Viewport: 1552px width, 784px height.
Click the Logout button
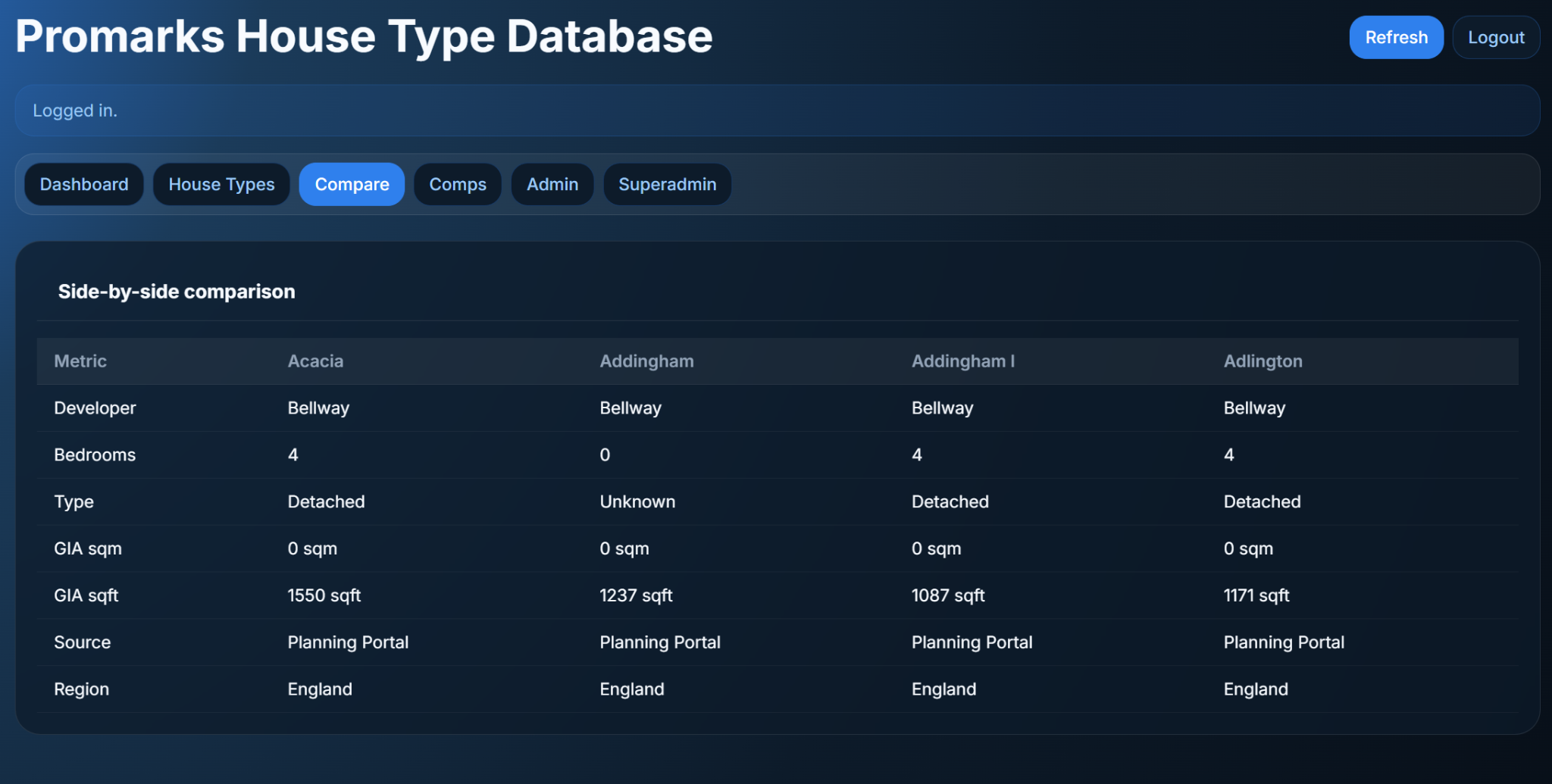tap(1495, 37)
